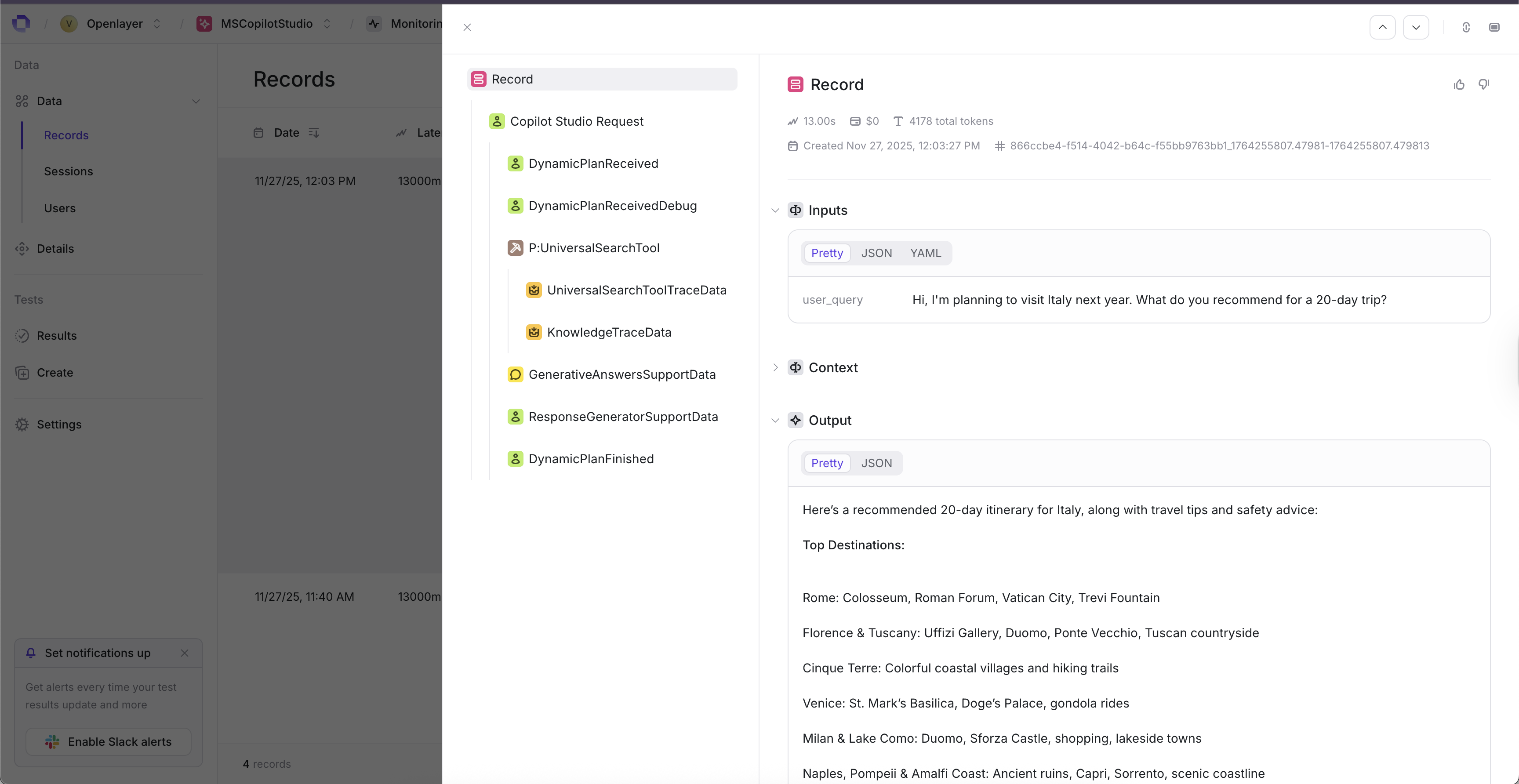
Task: Click the Output sparkle icon
Action: pyautogui.click(x=796, y=420)
